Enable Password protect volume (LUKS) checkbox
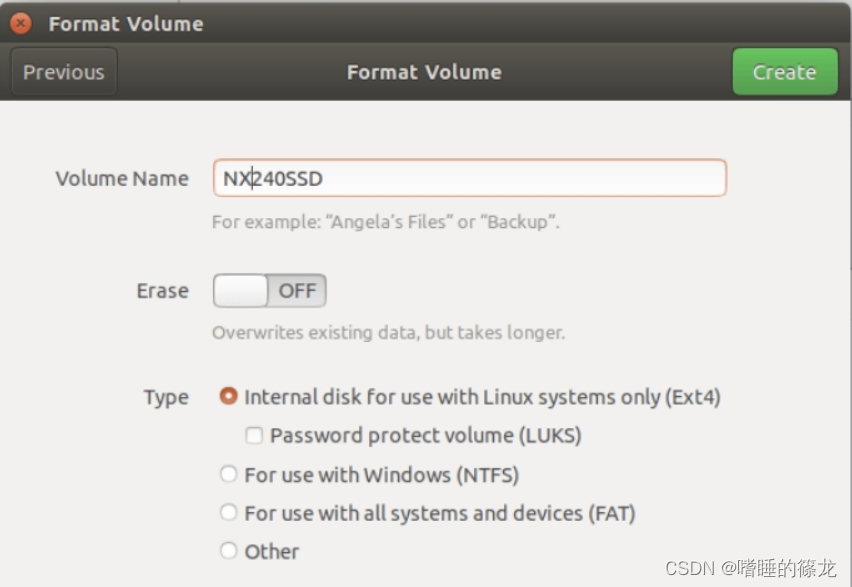 click(x=255, y=436)
